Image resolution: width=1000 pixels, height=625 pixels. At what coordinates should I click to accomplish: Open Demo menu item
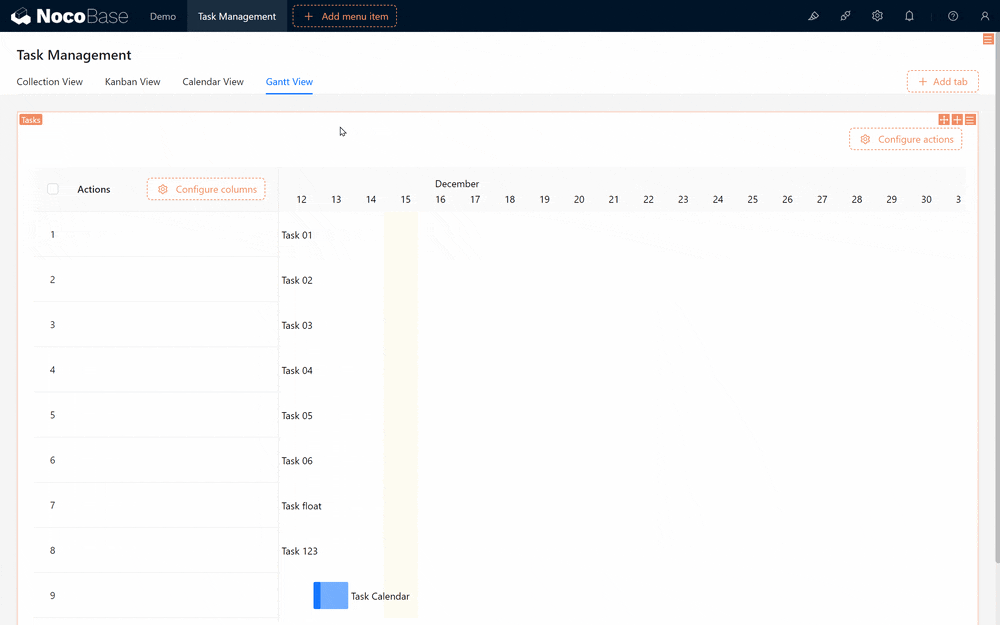coord(163,16)
